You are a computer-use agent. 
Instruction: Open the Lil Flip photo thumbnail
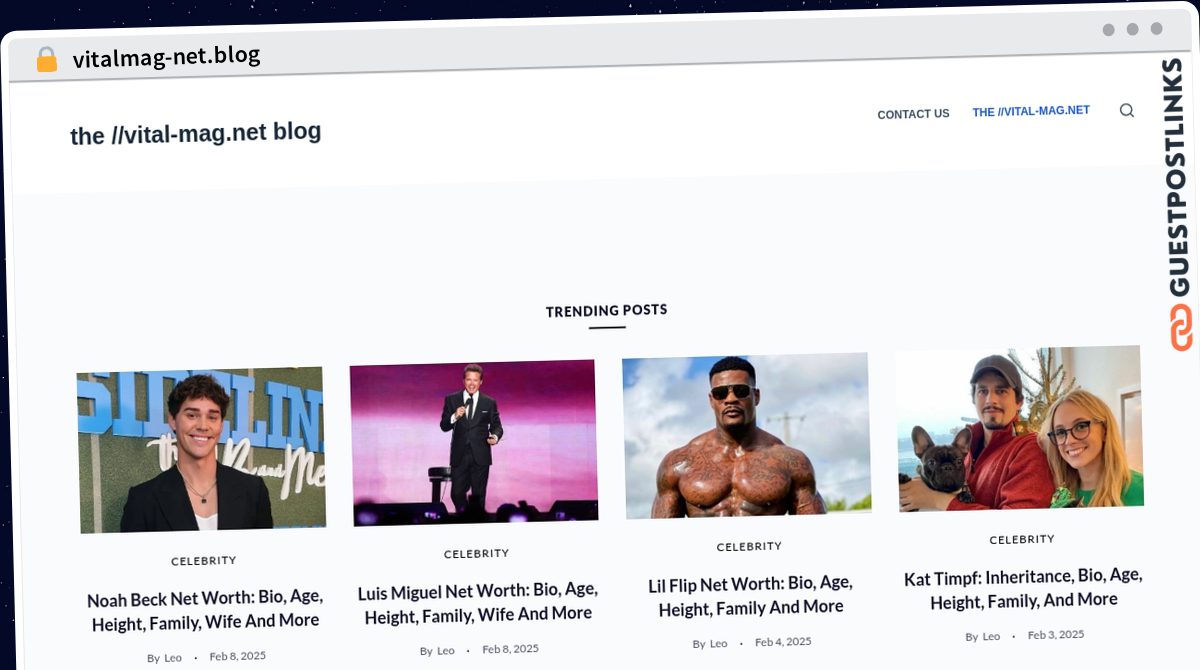click(x=747, y=435)
